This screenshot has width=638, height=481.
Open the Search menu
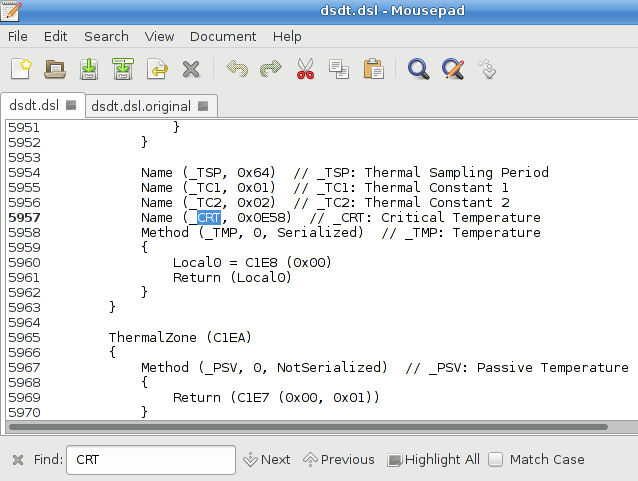(x=106, y=37)
